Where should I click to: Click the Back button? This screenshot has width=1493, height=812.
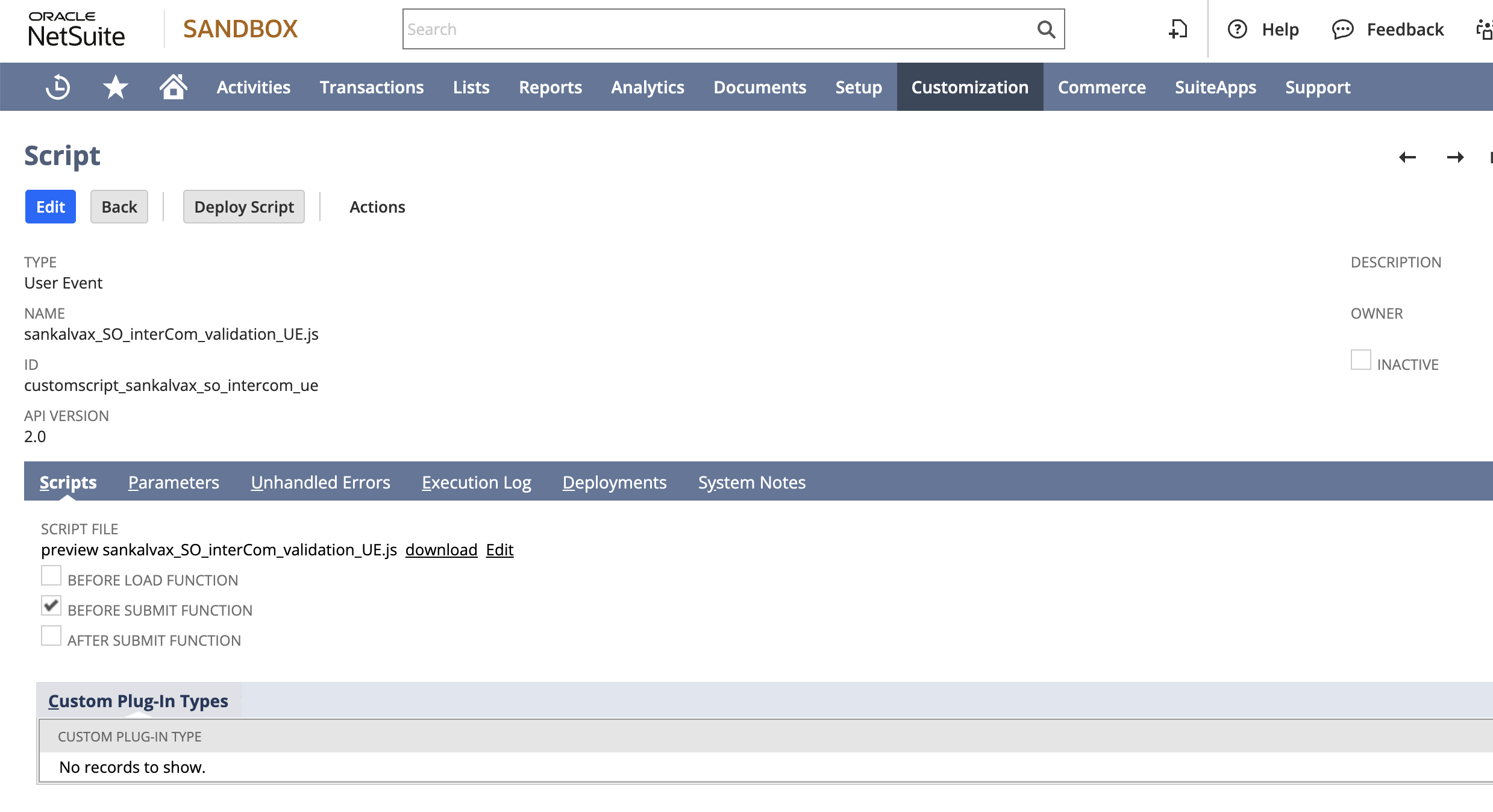point(119,207)
